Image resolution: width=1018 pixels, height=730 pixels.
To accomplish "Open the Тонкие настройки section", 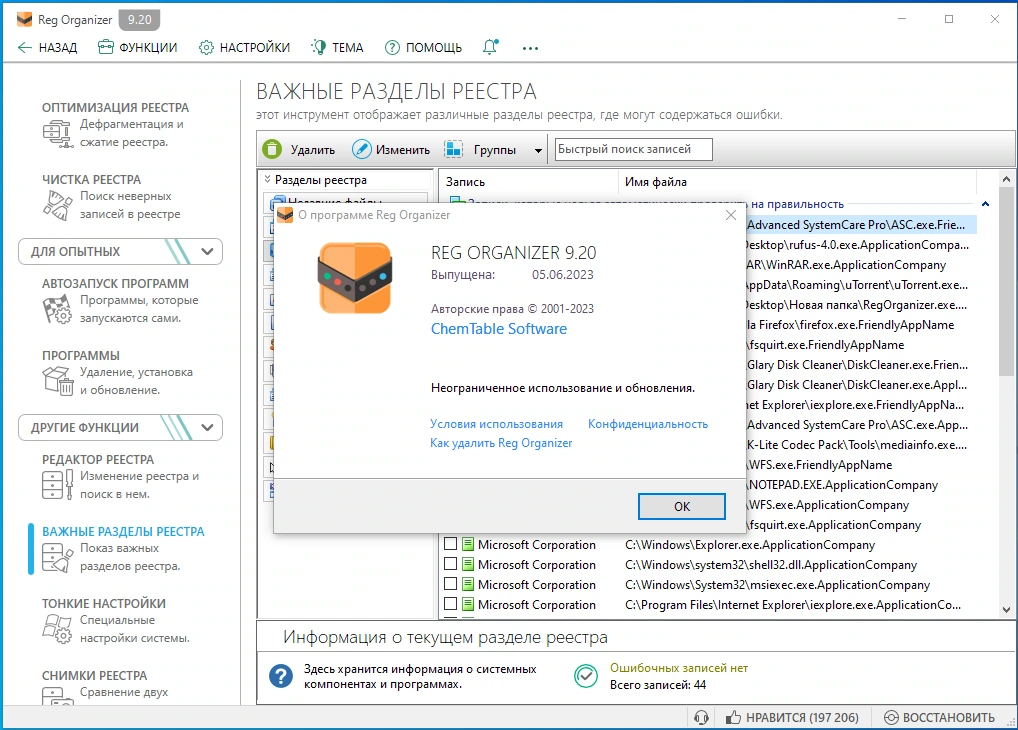I will click(x=104, y=604).
